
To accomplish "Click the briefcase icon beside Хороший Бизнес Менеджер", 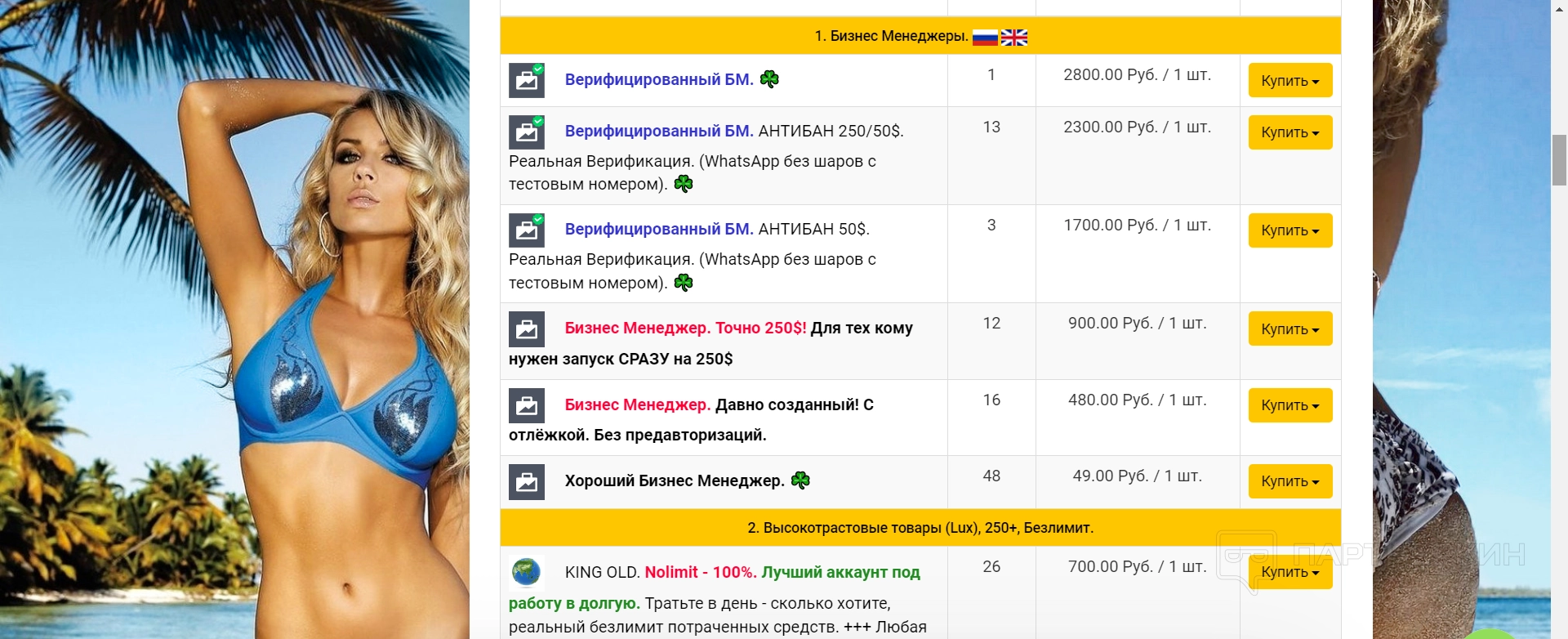I will pos(527,481).
